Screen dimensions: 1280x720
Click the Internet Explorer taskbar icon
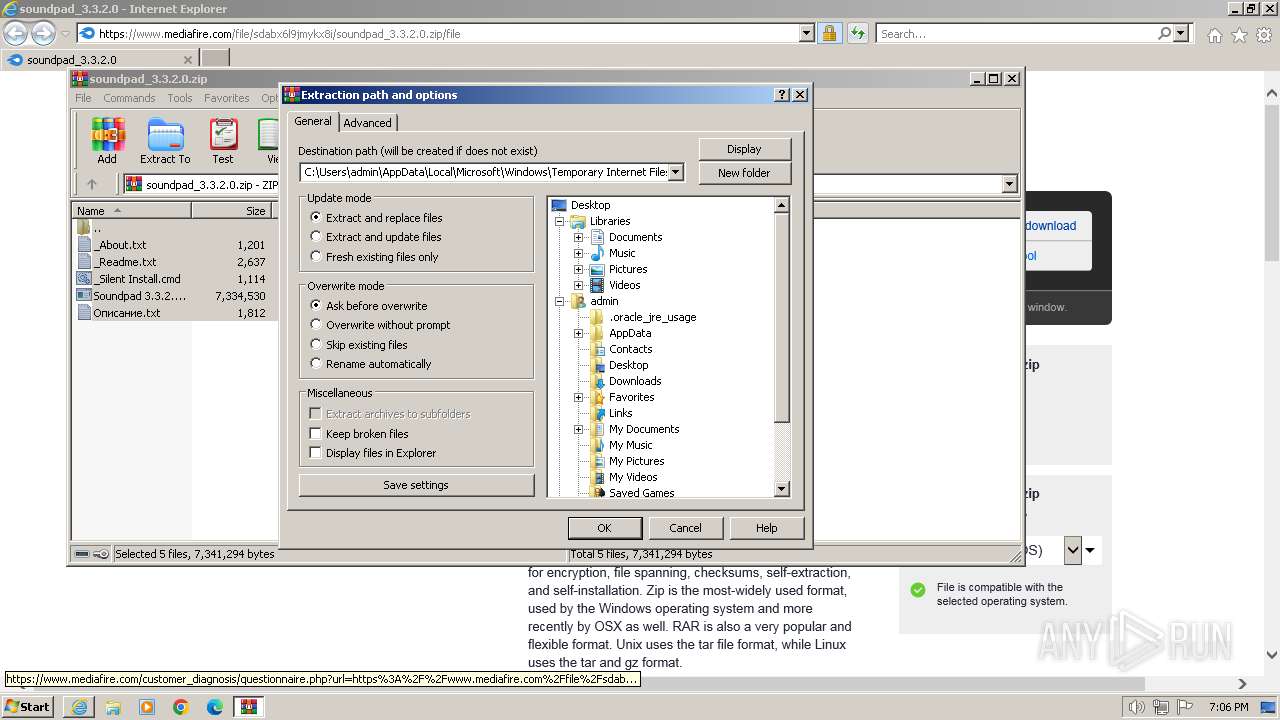tap(79, 707)
